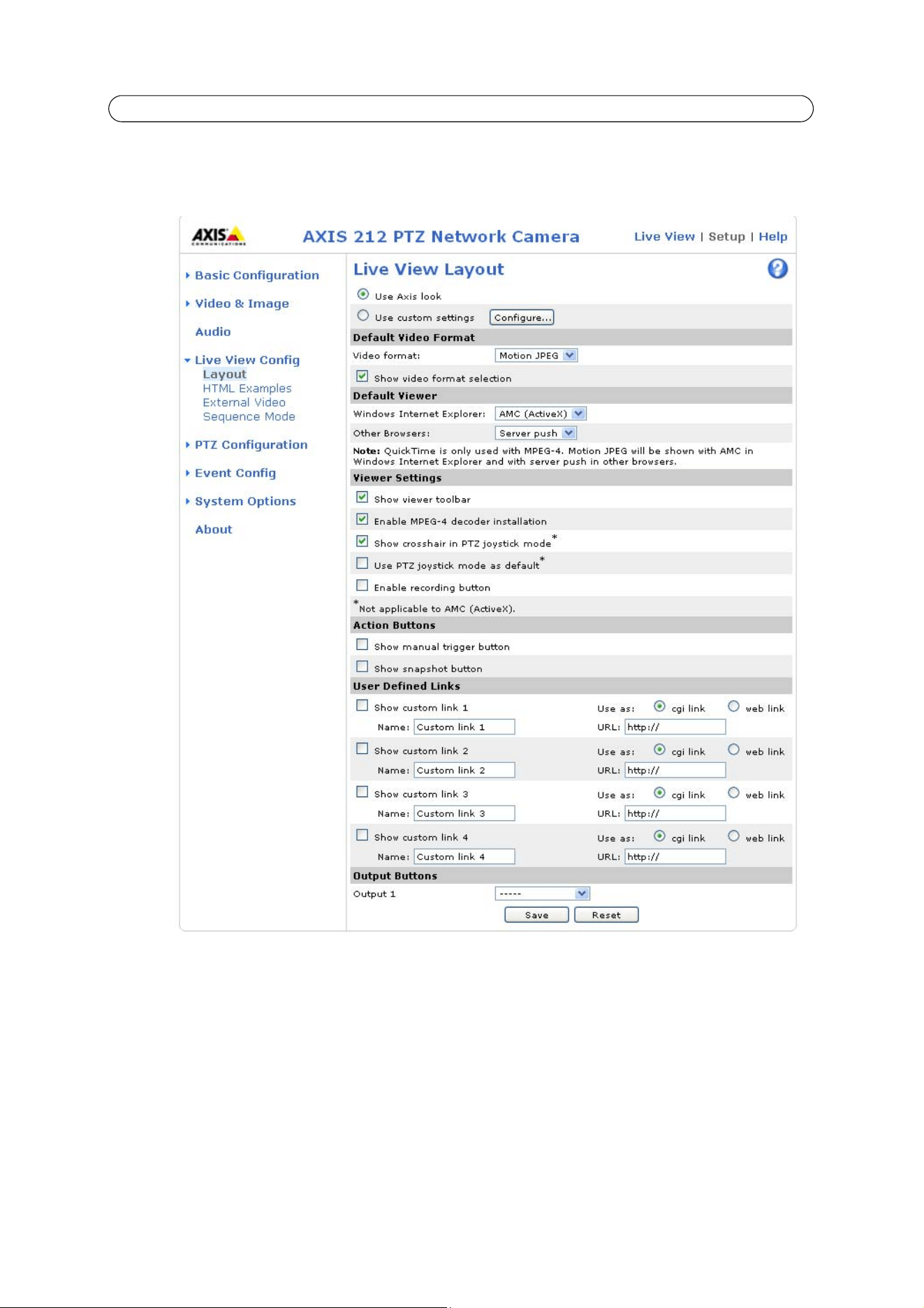Enable Show snapshot button checkbox

(362, 667)
